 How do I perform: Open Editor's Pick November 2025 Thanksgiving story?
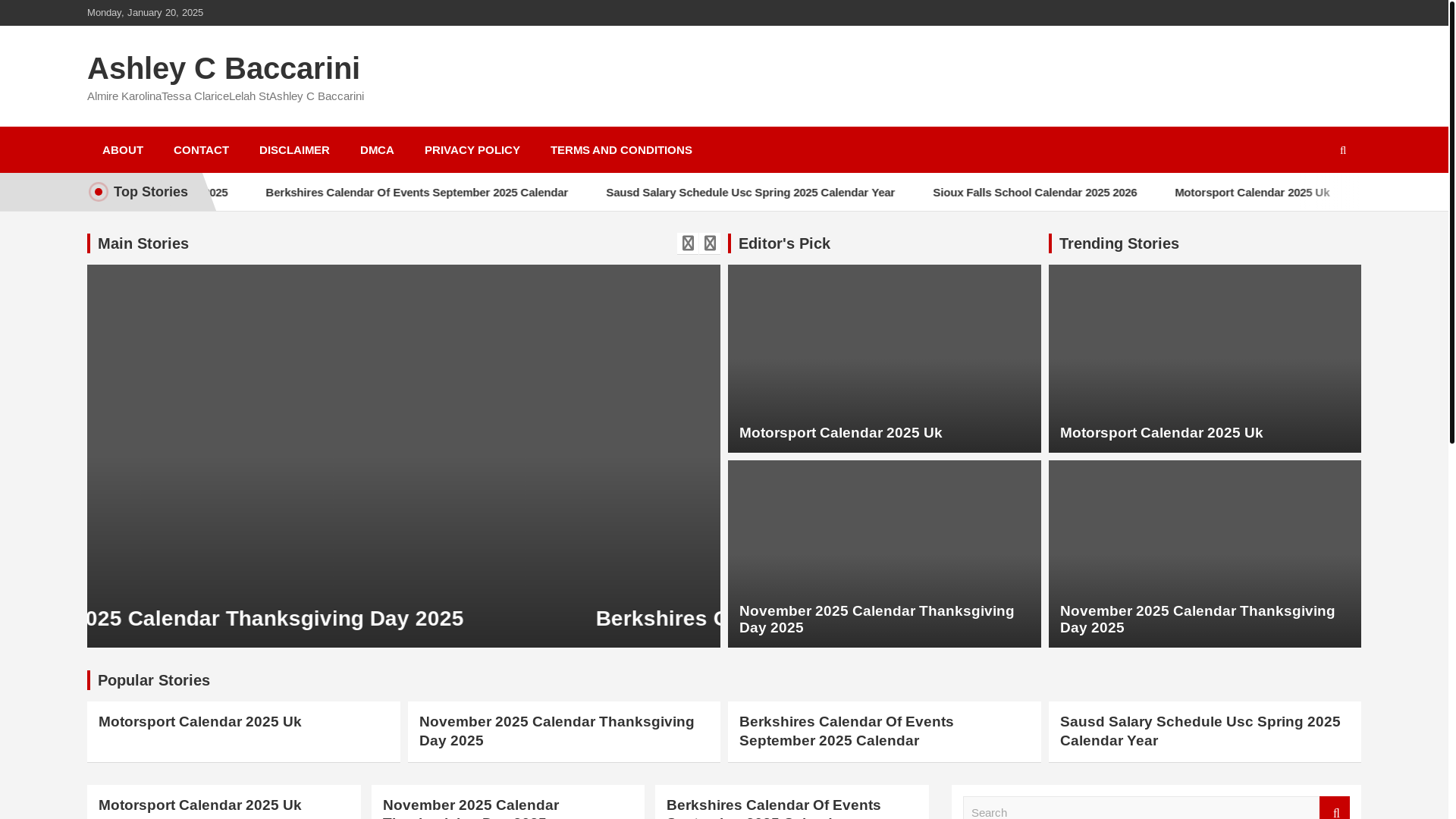pyautogui.click(x=877, y=620)
